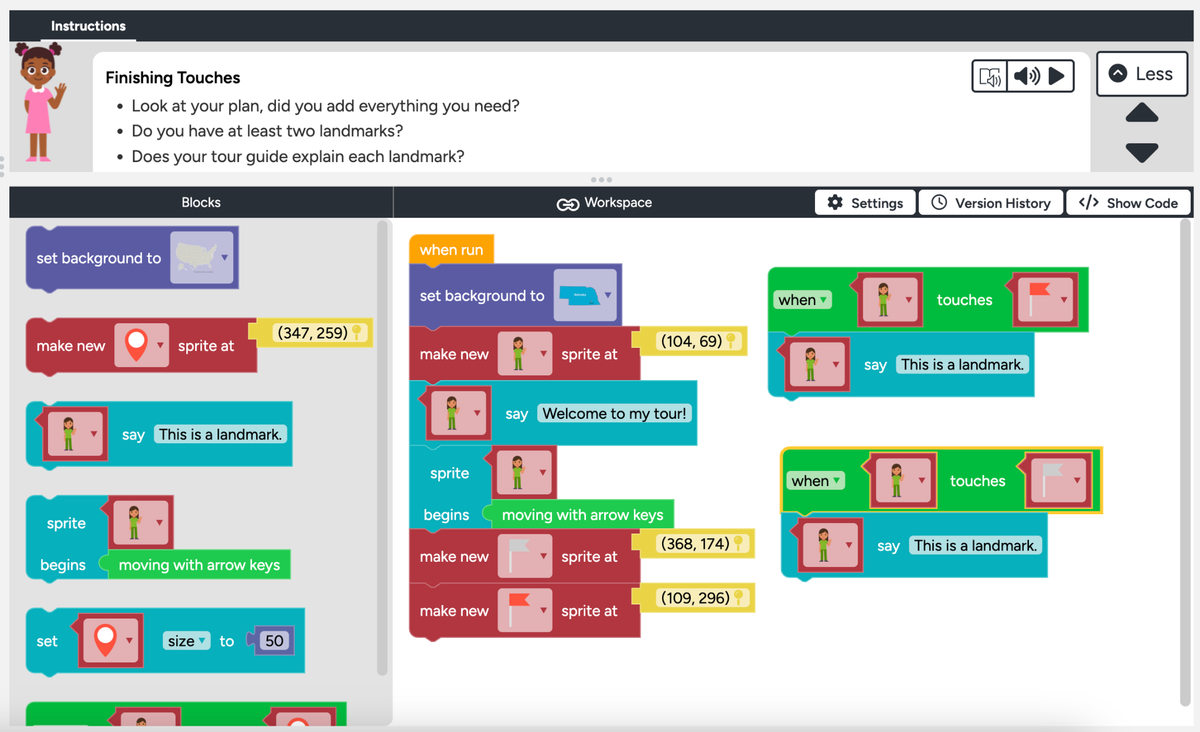Screen dimensions: 1200x732
Task: Click the Show Code button
Action: 1129,203
